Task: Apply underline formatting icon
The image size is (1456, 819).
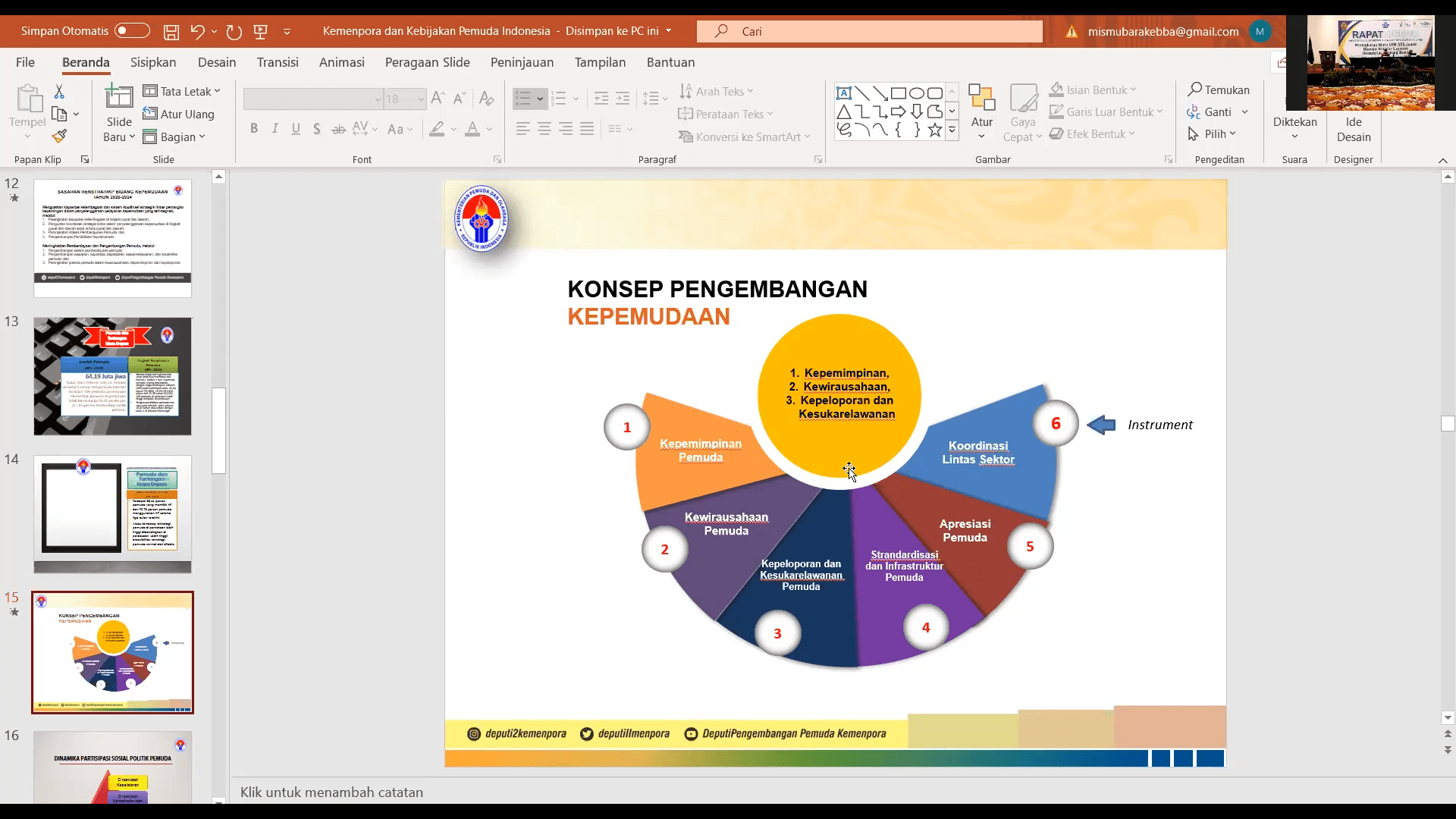Action: pyautogui.click(x=296, y=129)
